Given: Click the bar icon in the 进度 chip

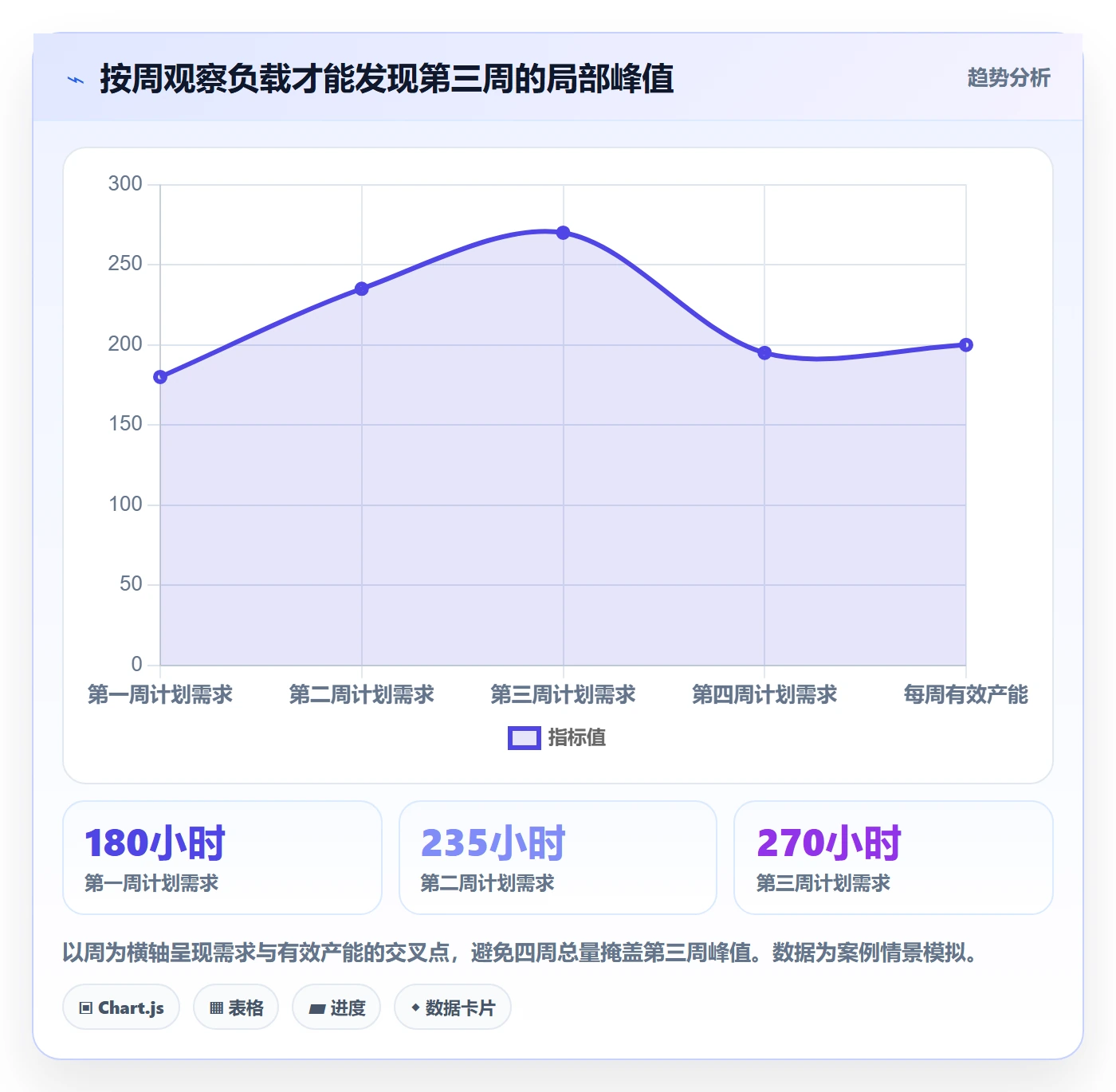Looking at the screenshot, I should [x=317, y=1009].
